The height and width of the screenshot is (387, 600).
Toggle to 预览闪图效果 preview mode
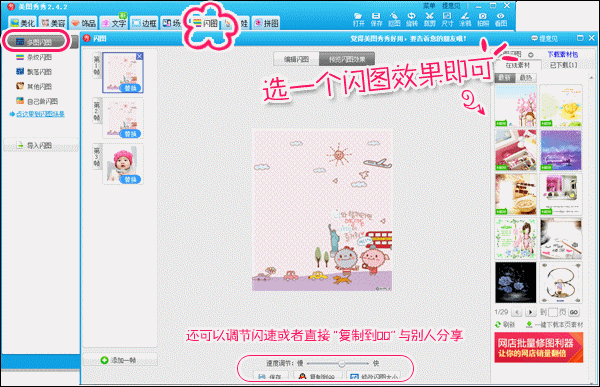pos(347,59)
